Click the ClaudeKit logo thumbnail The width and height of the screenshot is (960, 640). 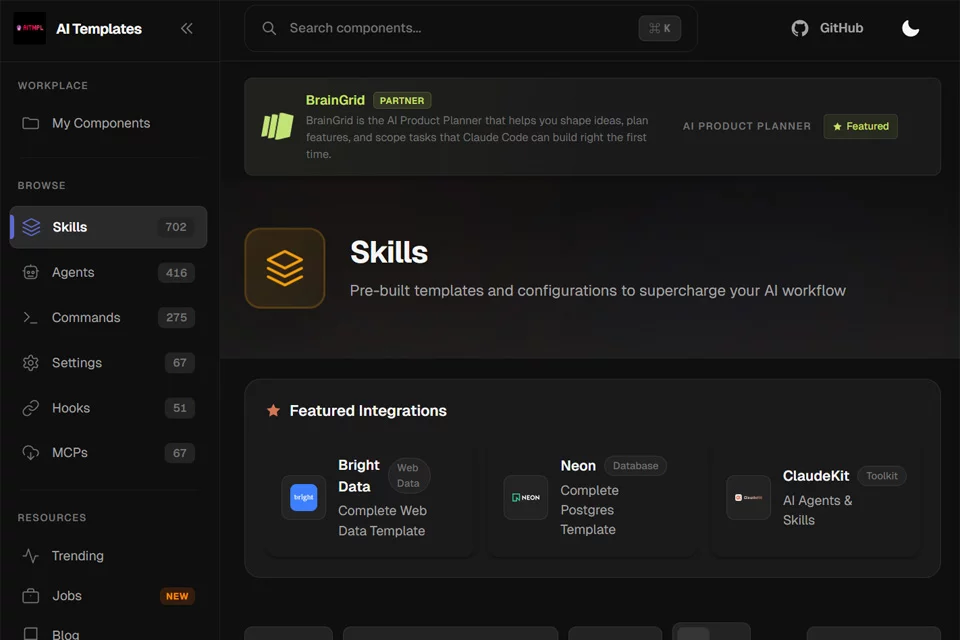click(748, 497)
